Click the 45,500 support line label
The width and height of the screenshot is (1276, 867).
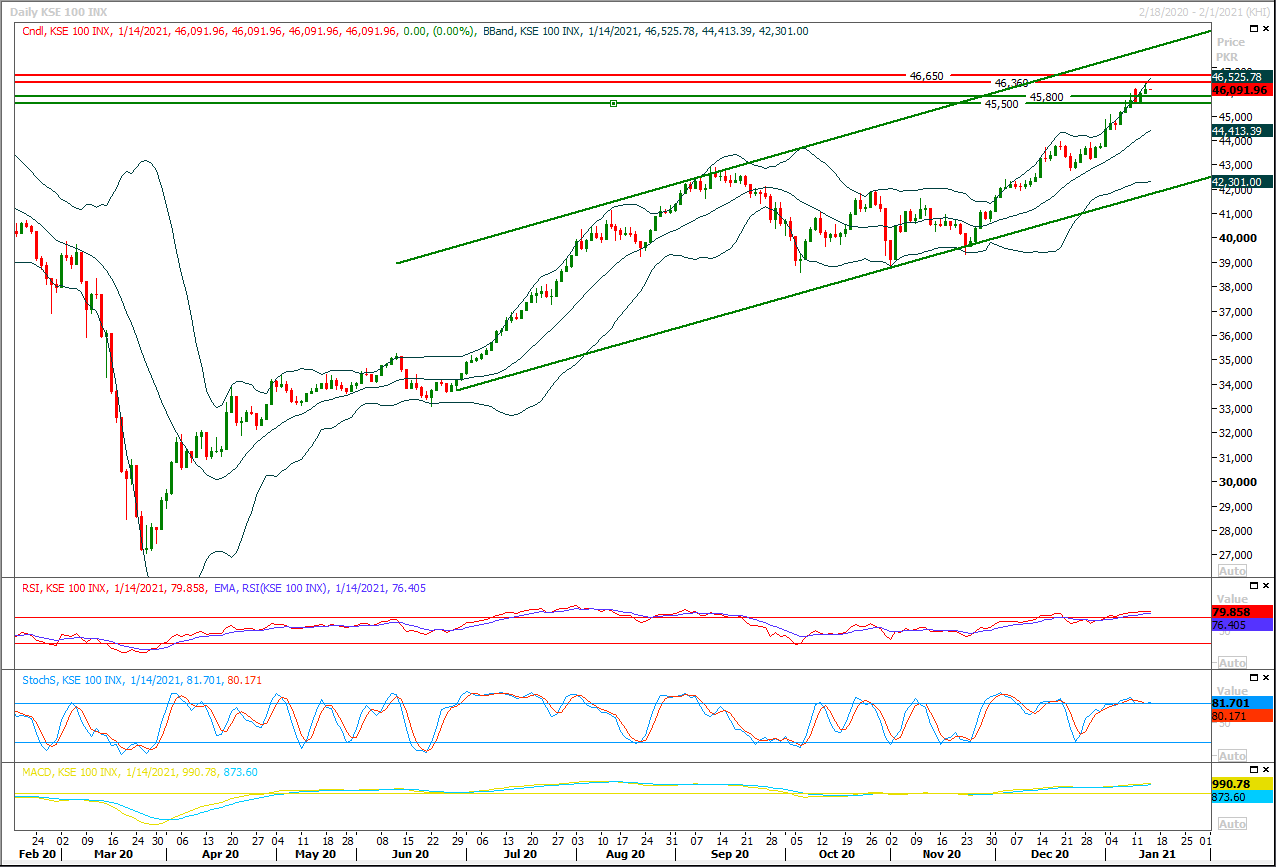pyautogui.click(x=1002, y=104)
